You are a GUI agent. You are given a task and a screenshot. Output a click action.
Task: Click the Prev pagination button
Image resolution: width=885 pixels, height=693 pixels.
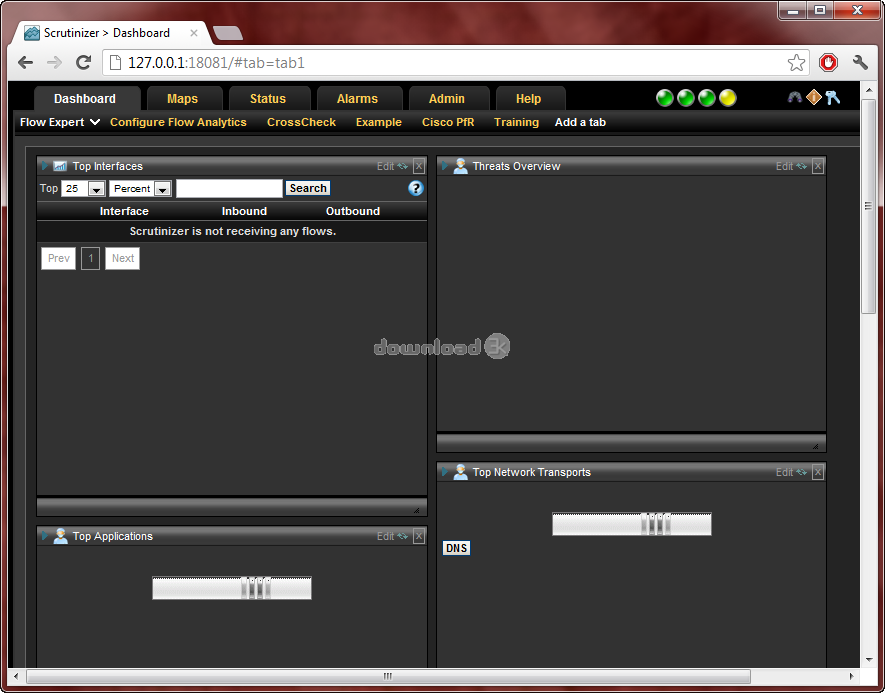[x=59, y=258]
